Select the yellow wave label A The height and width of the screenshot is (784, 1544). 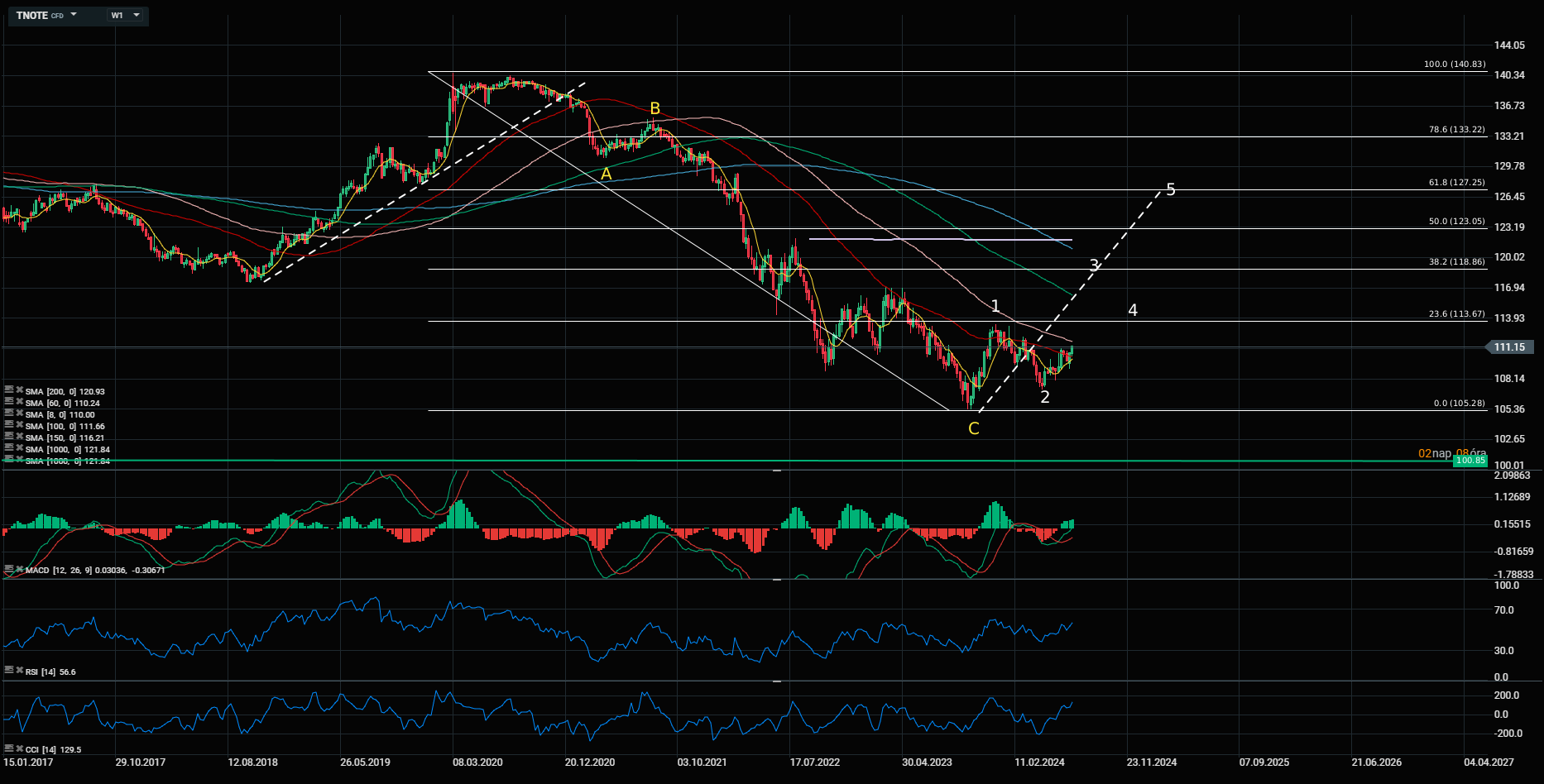(606, 174)
